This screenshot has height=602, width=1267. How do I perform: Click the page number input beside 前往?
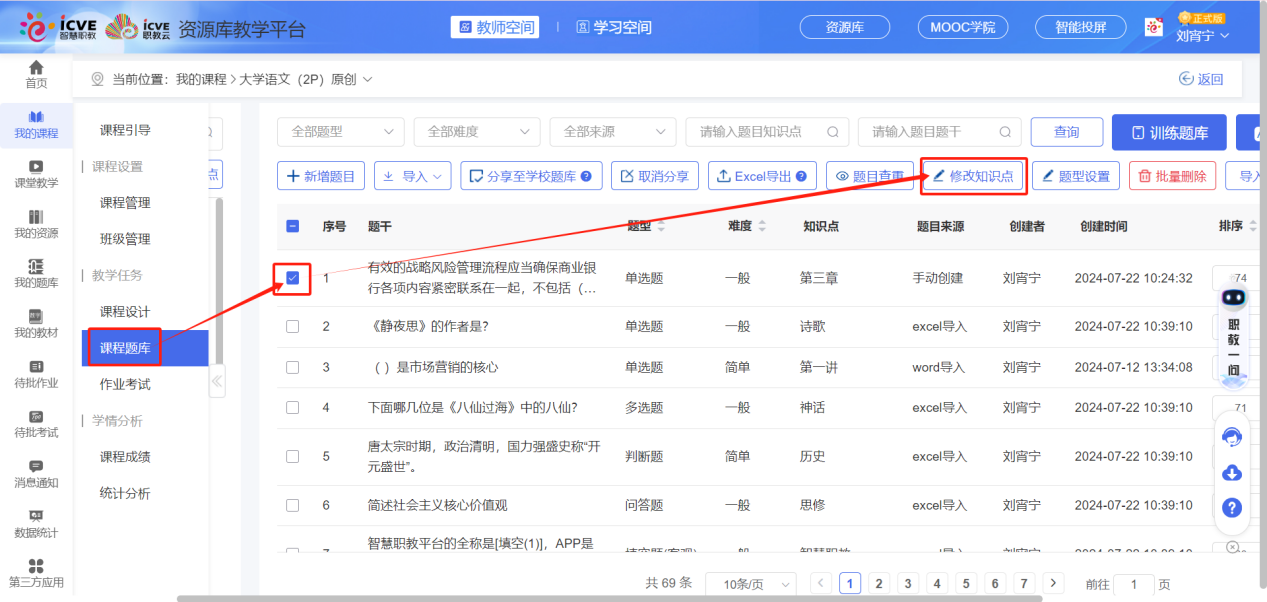point(1135,583)
